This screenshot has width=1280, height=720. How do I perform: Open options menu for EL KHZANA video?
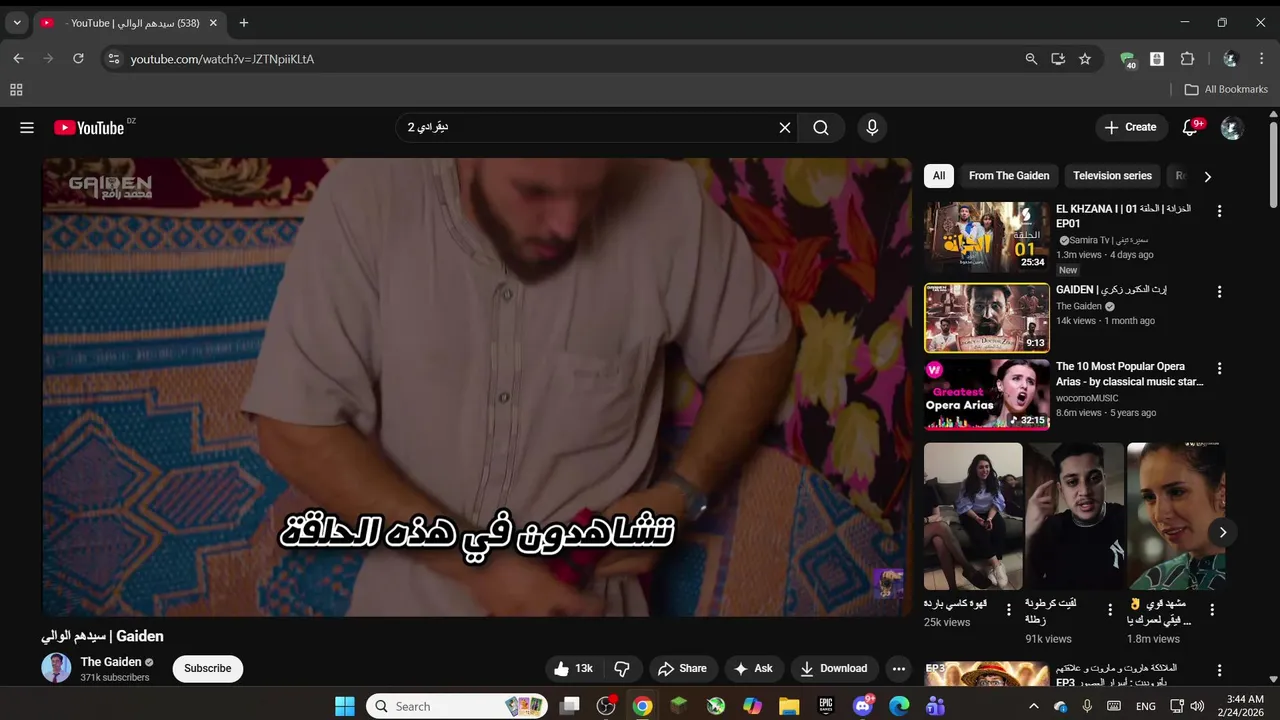click(1219, 211)
